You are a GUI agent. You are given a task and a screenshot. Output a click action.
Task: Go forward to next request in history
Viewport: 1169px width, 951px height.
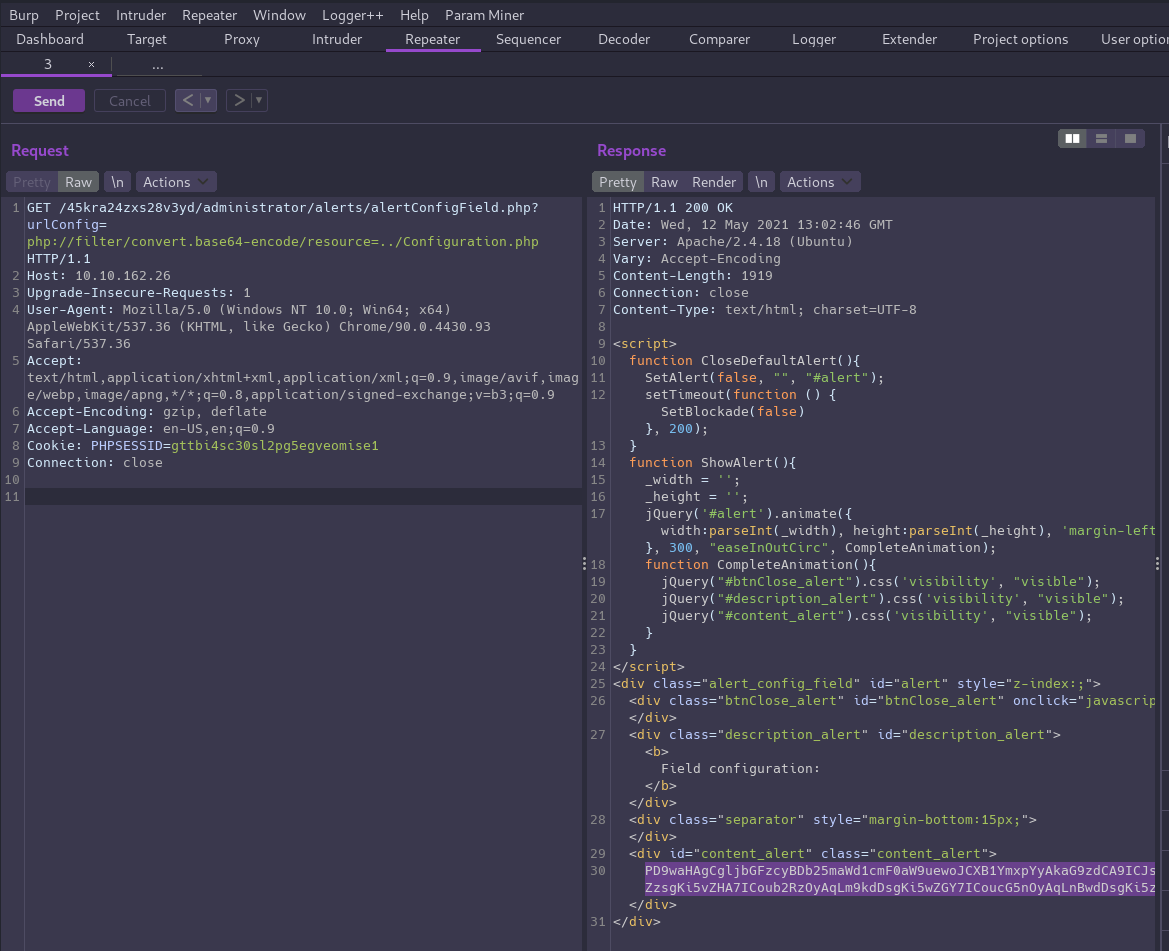(238, 100)
